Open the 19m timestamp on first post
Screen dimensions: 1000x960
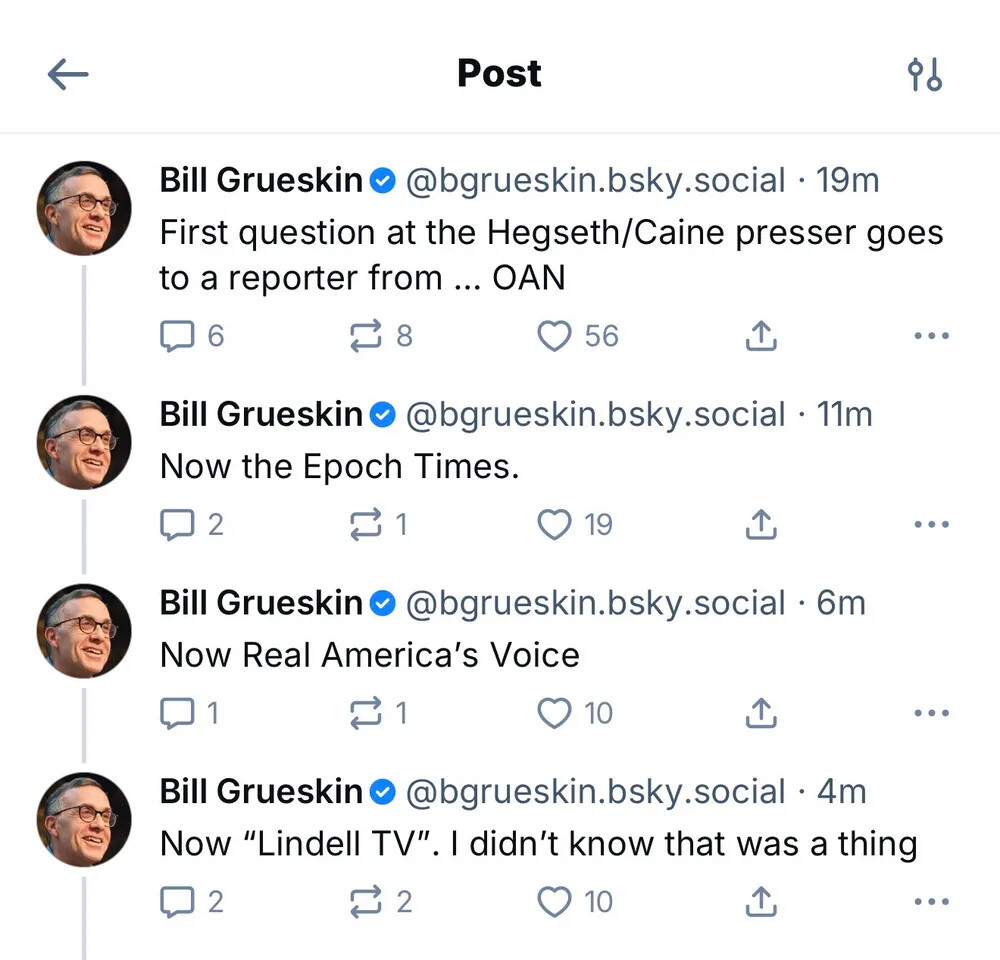coord(847,180)
